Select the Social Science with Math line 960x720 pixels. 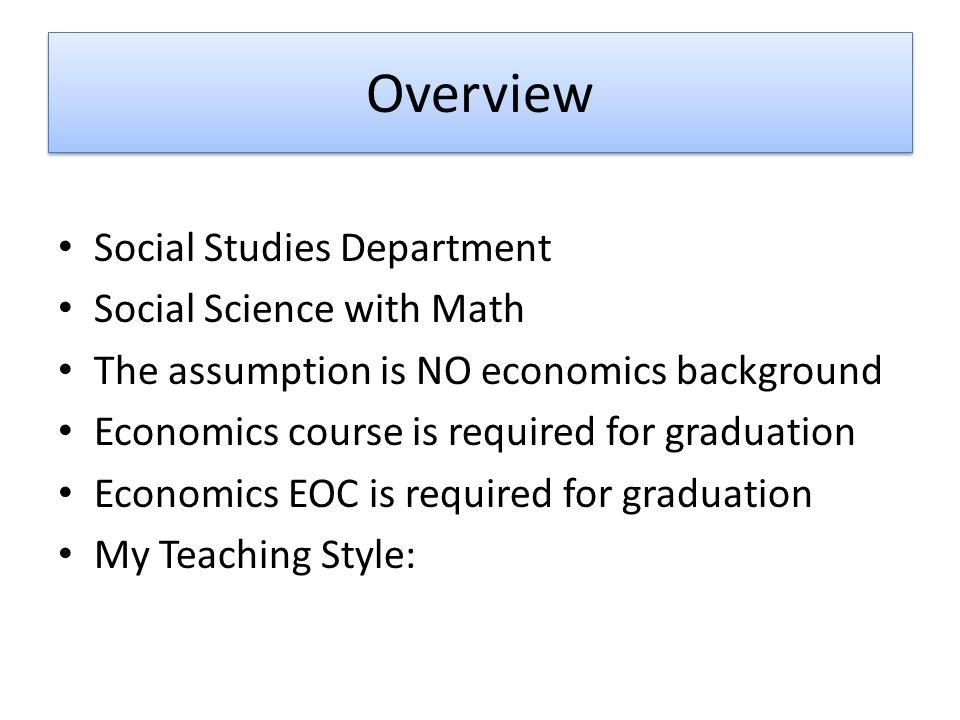point(309,308)
